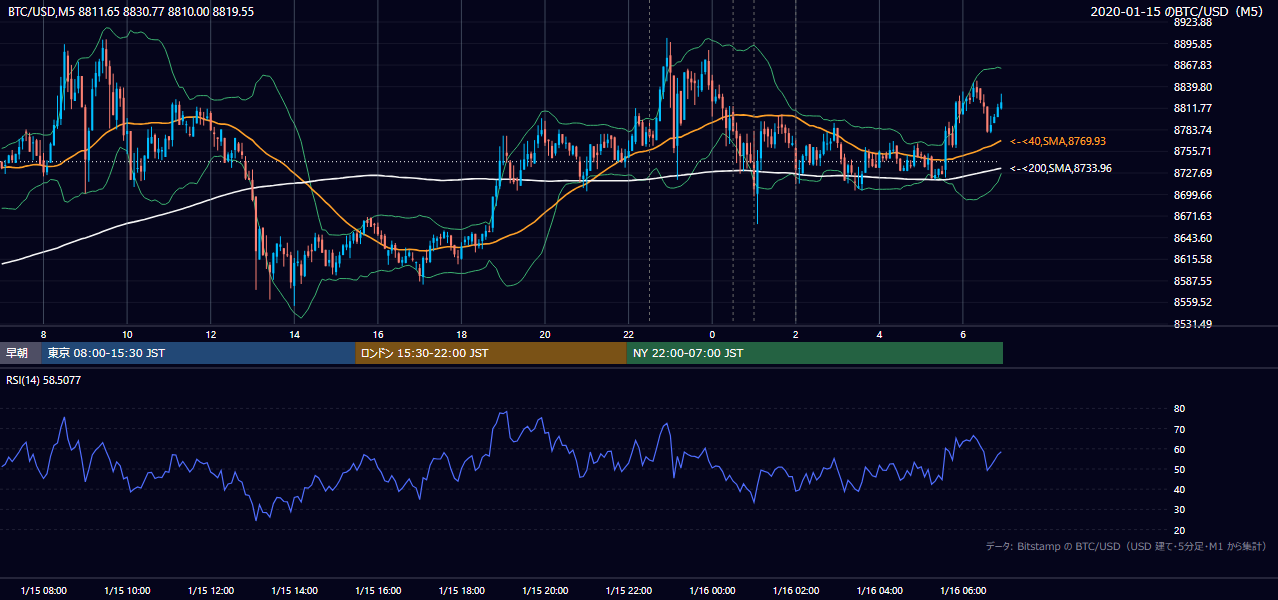Screen dimensions: 1278x600
Task: Click the 1/16 00:00 date axis label
Action: click(712, 590)
